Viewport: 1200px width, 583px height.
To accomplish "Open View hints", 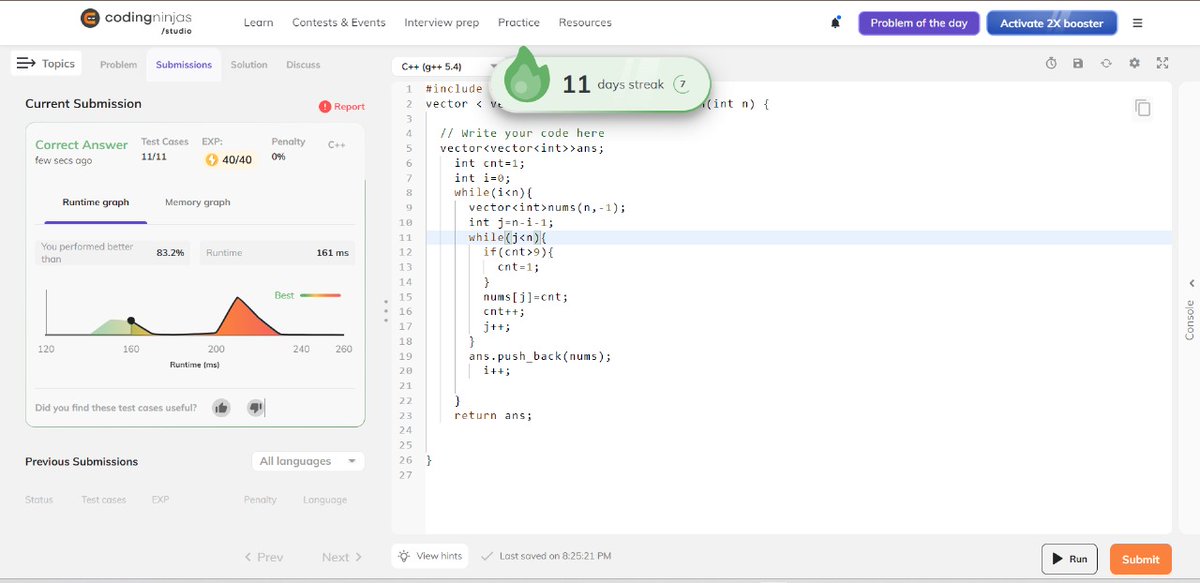I will 429,555.
